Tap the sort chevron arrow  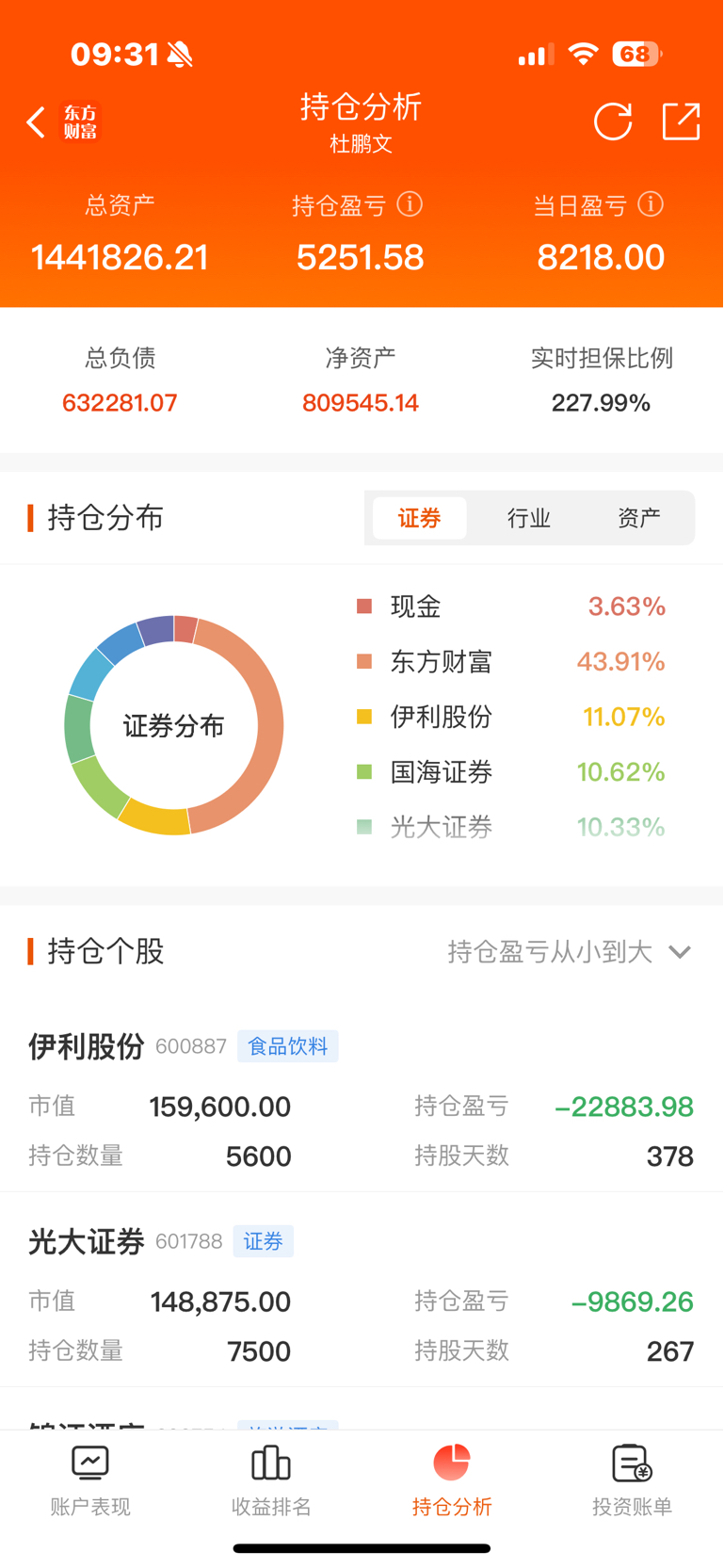[680, 953]
